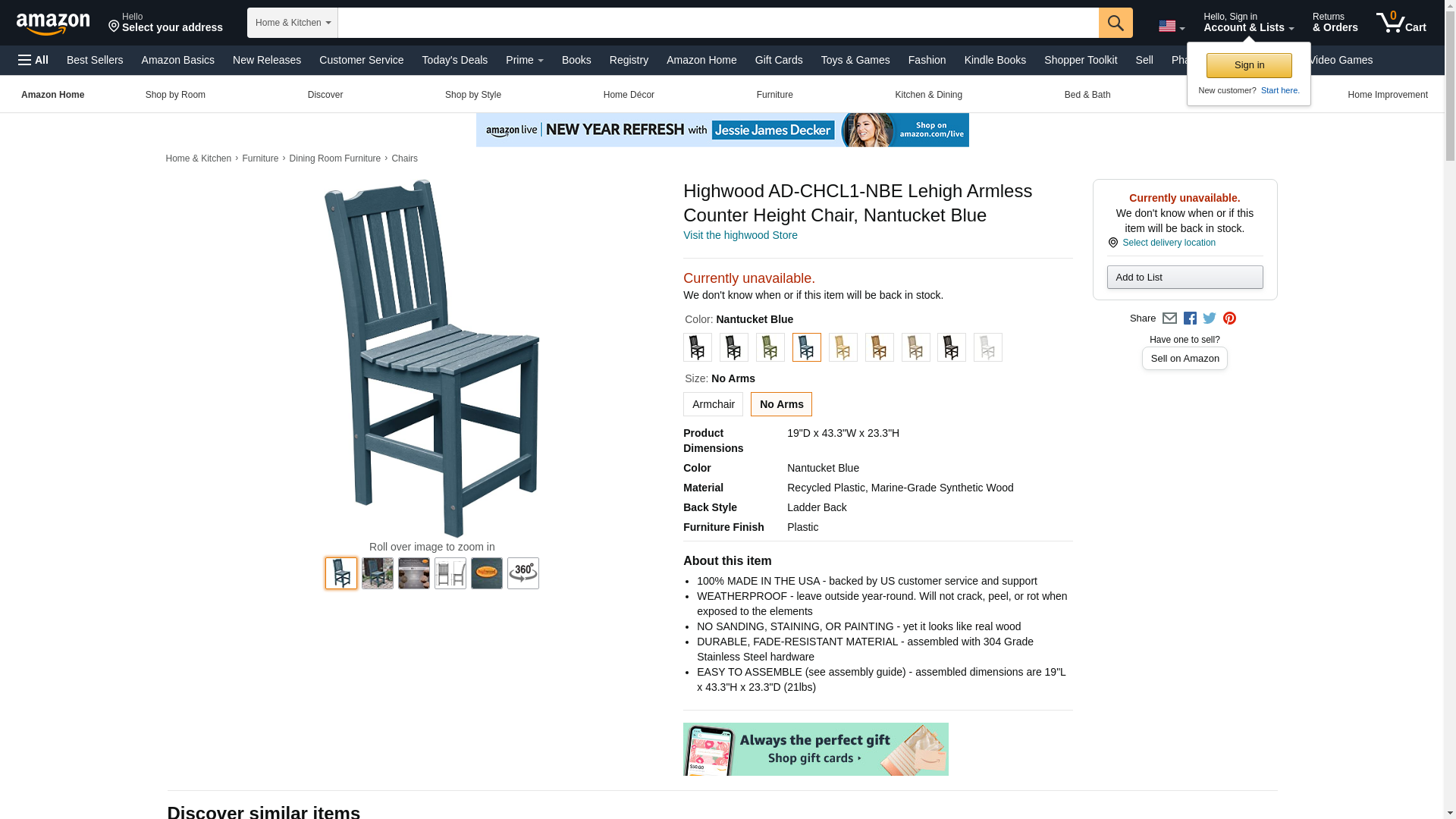Expand the language flag selector
Viewport: 1456px width, 819px height.
pos(1171,27)
